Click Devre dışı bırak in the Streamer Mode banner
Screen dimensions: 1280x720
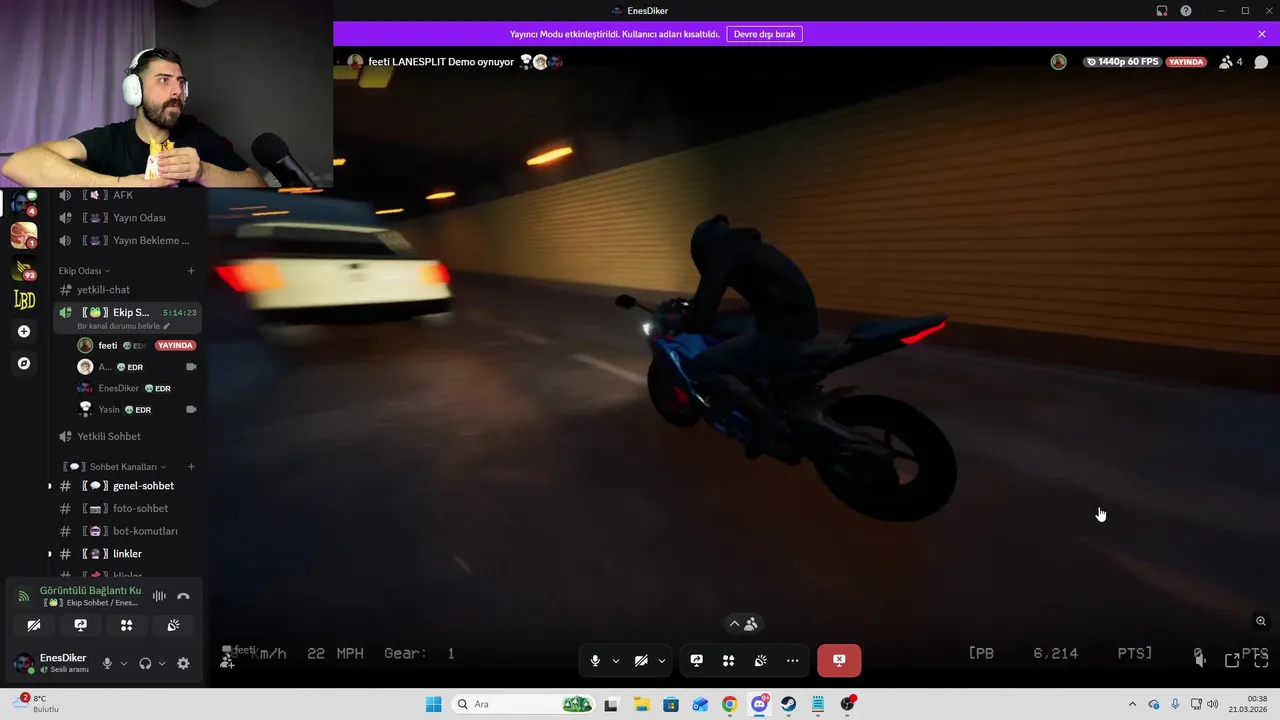(765, 34)
